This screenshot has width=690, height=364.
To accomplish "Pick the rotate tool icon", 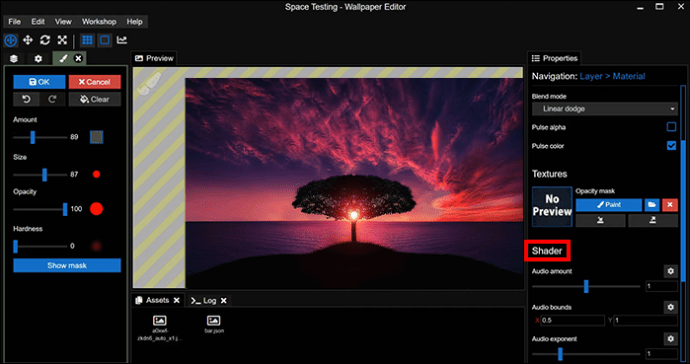I will pyautogui.click(x=45, y=40).
